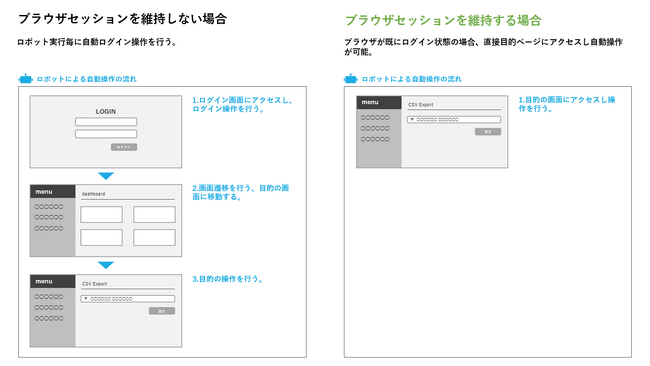Click the top menu row in right-side mockup sidebar
This screenshot has height=366, width=650.
click(375, 117)
